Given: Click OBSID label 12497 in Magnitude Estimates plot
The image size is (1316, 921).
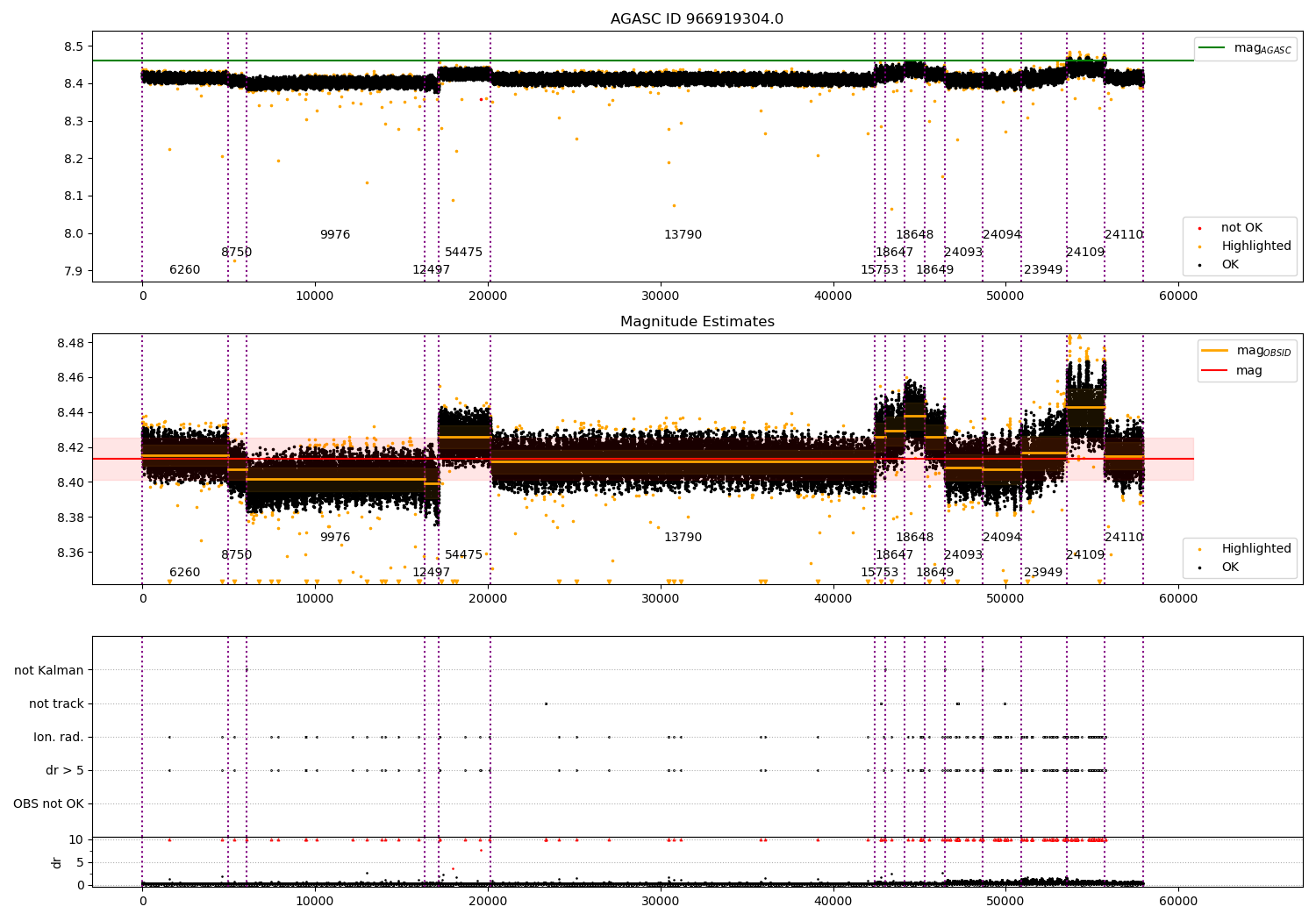Looking at the screenshot, I should (432, 573).
